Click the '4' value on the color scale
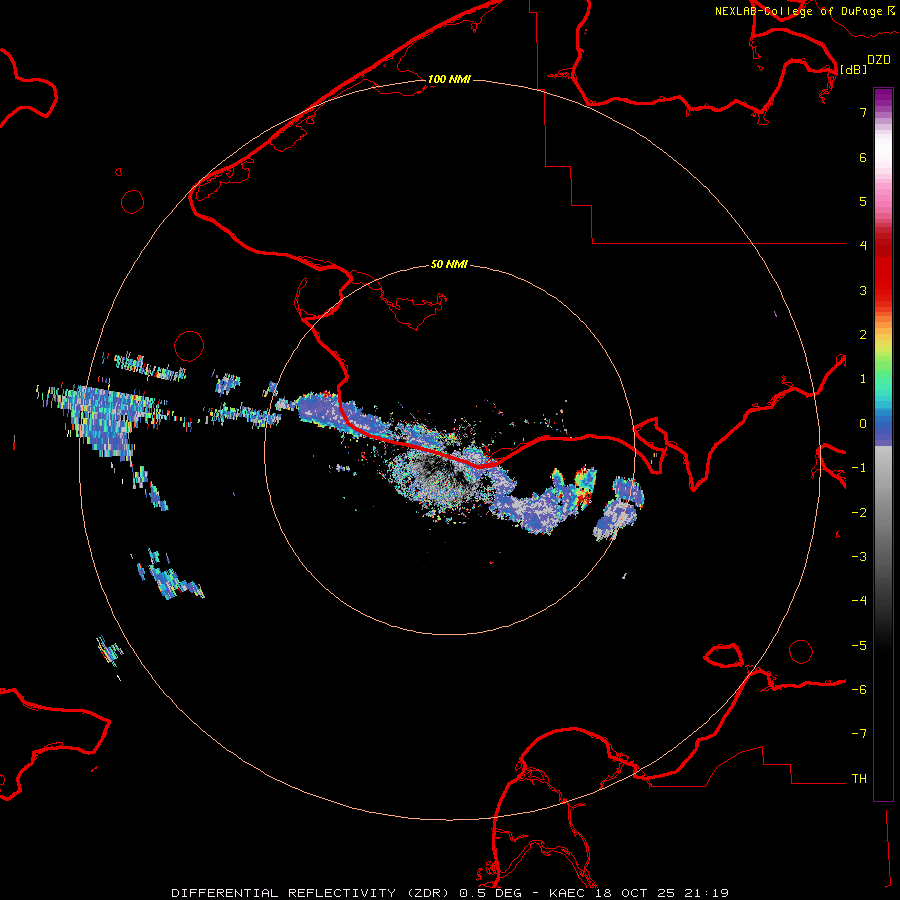 coord(863,245)
